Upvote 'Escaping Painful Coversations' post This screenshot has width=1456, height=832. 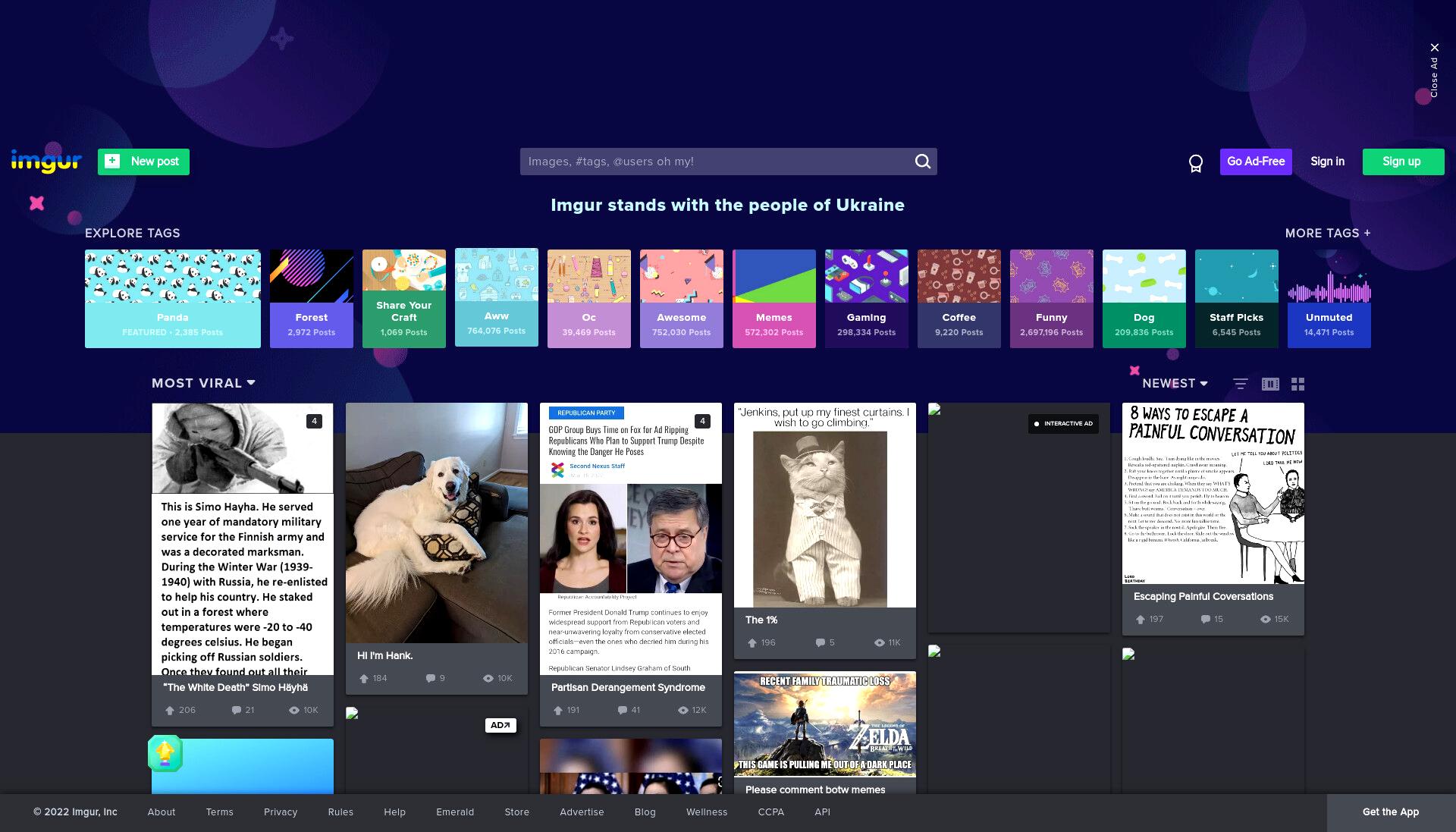click(1140, 619)
